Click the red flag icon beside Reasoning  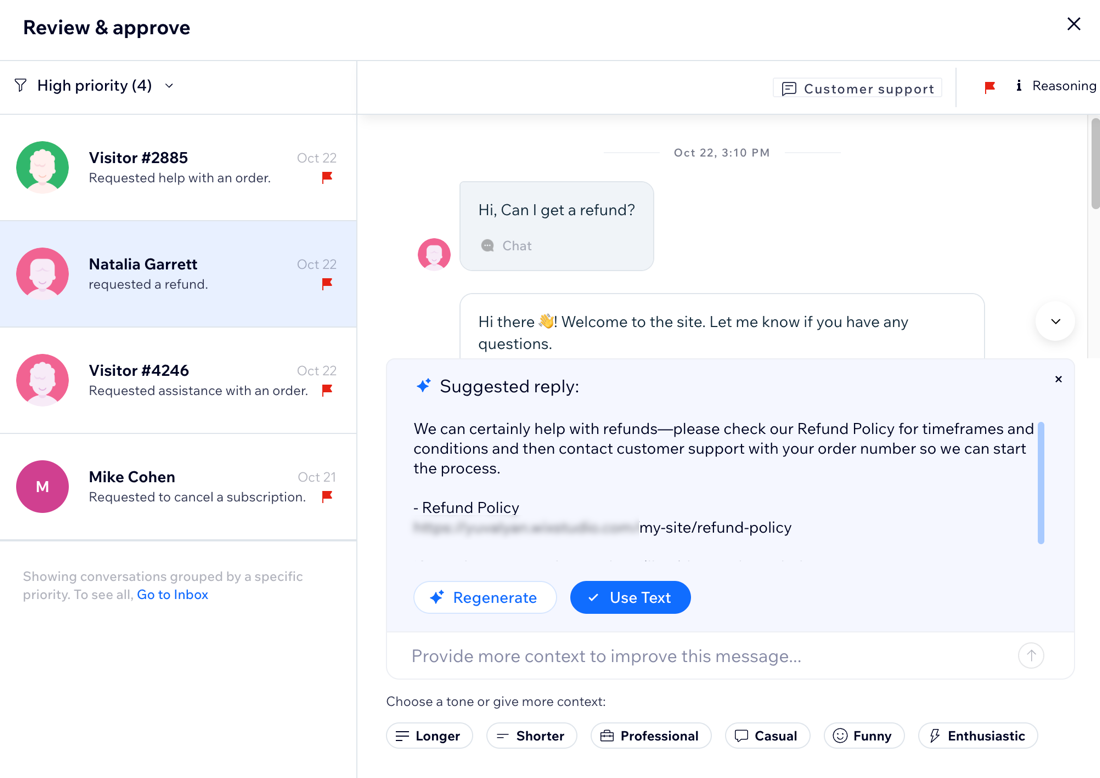(x=989, y=87)
